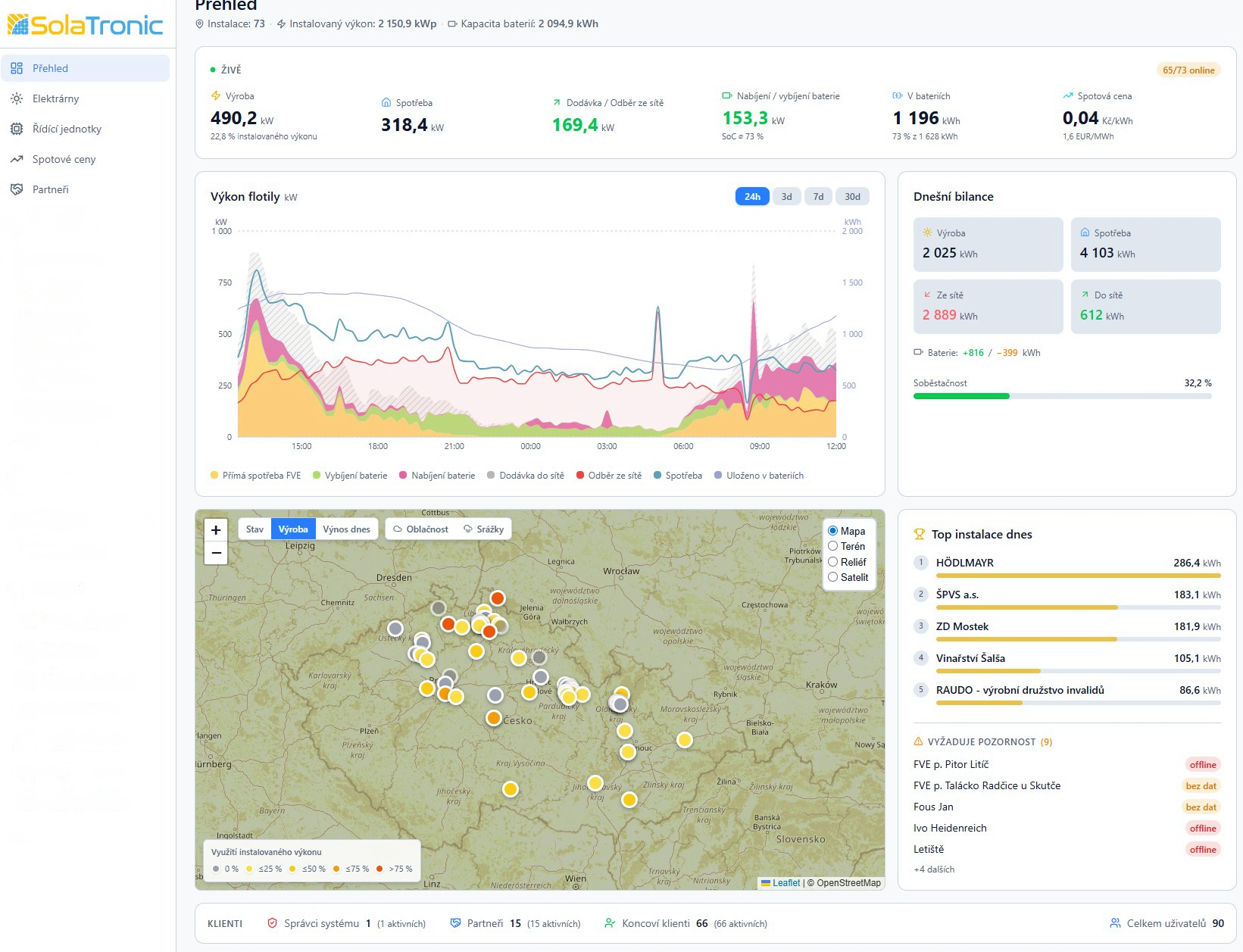Click the Elektrárny sun icon in sidebar
The height and width of the screenshot is (952, 1243).
[x=17, y=98]
